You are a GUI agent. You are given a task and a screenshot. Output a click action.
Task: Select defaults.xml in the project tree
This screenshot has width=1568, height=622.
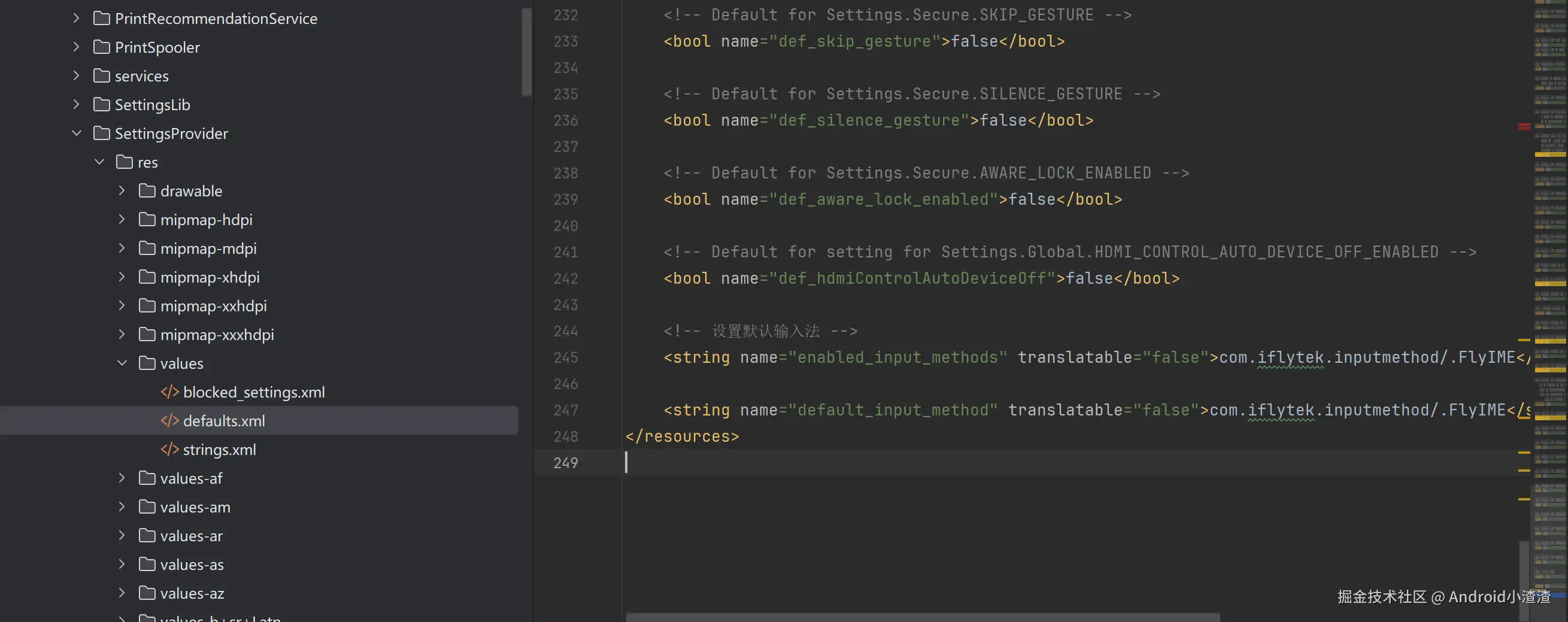224,420
